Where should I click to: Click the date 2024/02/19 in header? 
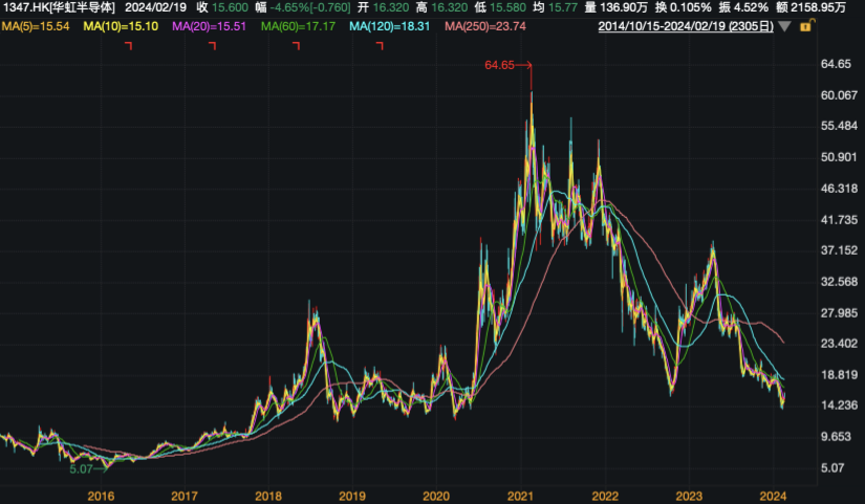(156, 8)
